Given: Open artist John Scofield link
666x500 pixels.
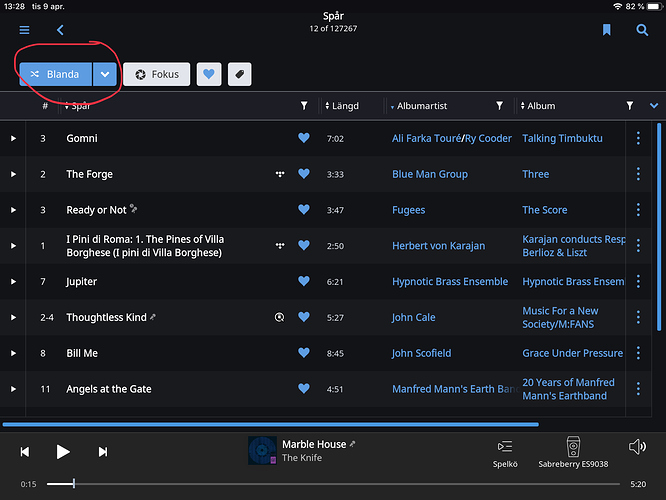Looking at the screenshot, I should (421, 353).
